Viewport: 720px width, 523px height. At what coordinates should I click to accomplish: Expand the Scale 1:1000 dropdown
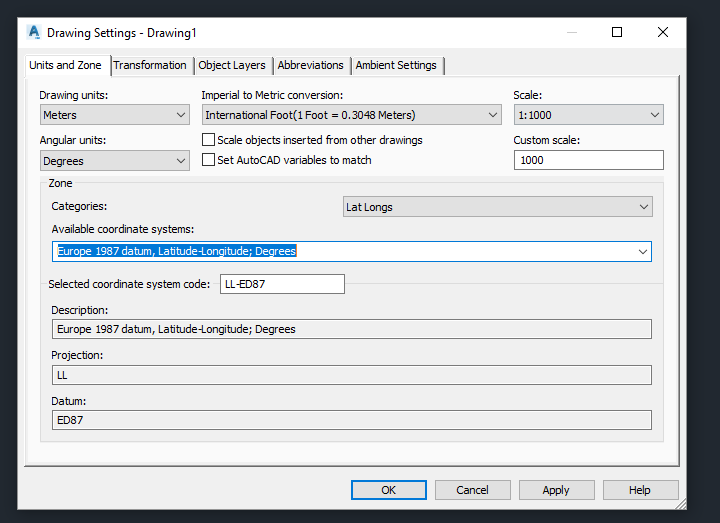tap(588, 115)
